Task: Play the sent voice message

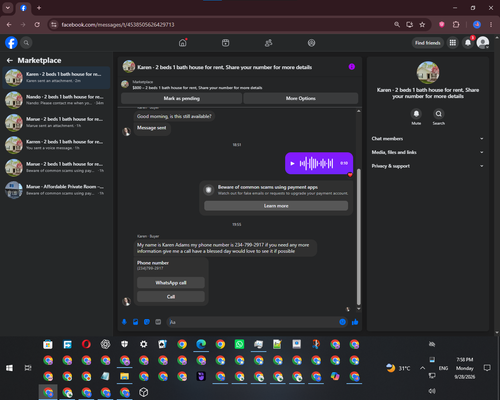Action: pyautogui.click(x=292, y=163)
